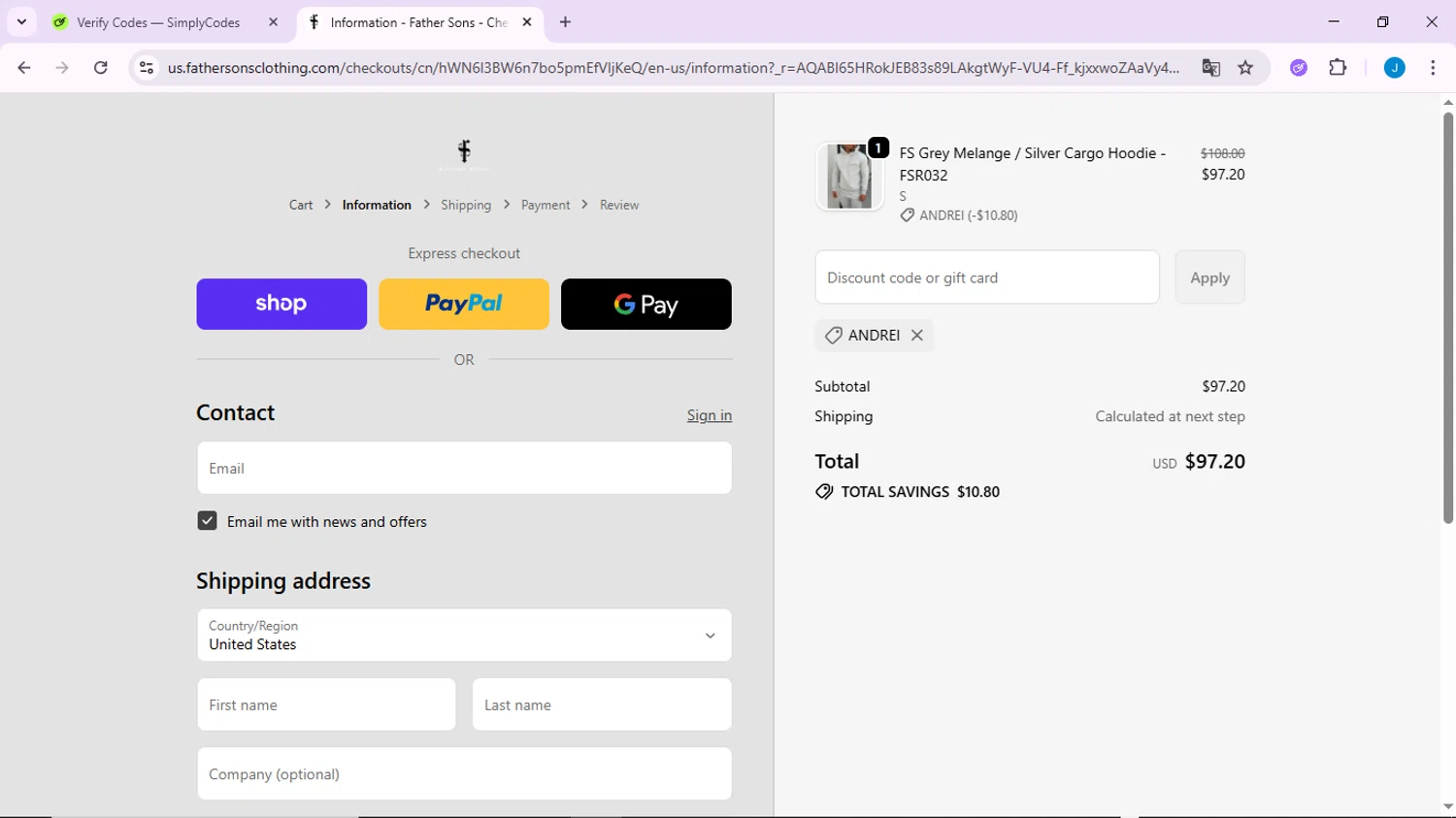The height and width of the screenshot is (818, 1456).
Task: Remove the ANDREI discount code
Action: point(916,335)
